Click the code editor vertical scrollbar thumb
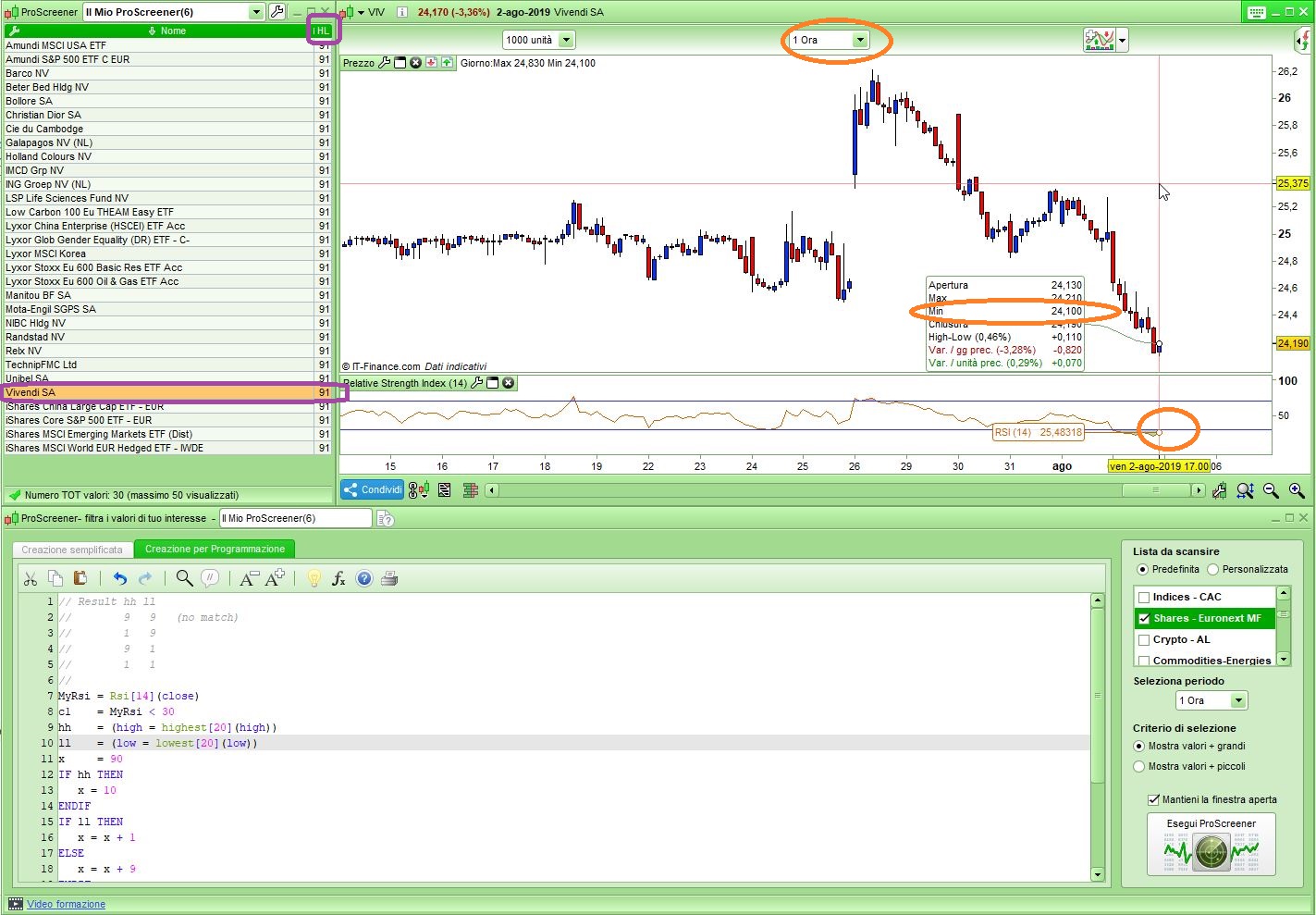The height and width of the screenshot is (915, 1316). coord(1097,696)
